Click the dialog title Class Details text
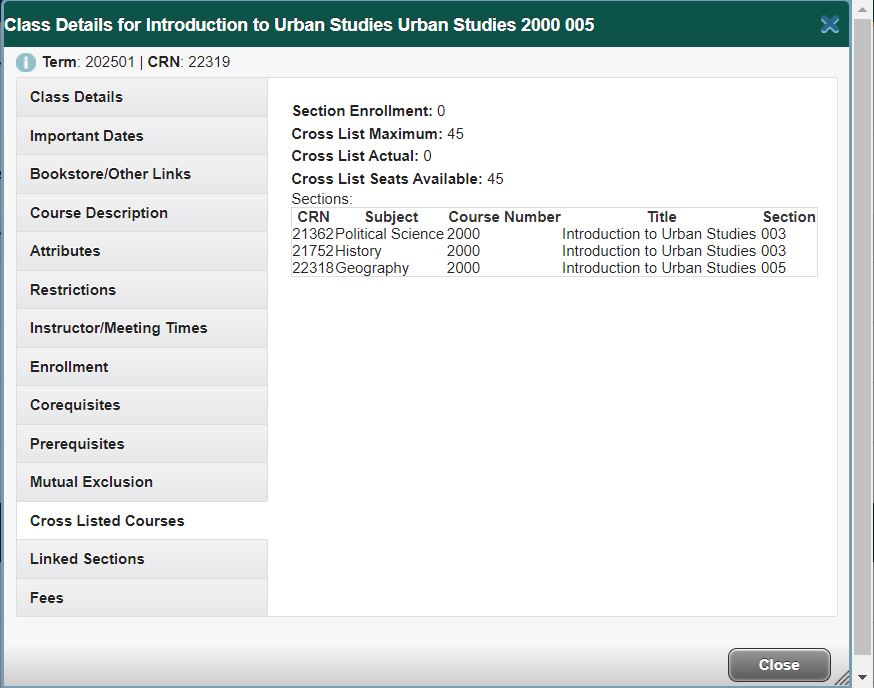 pos(299,25)
